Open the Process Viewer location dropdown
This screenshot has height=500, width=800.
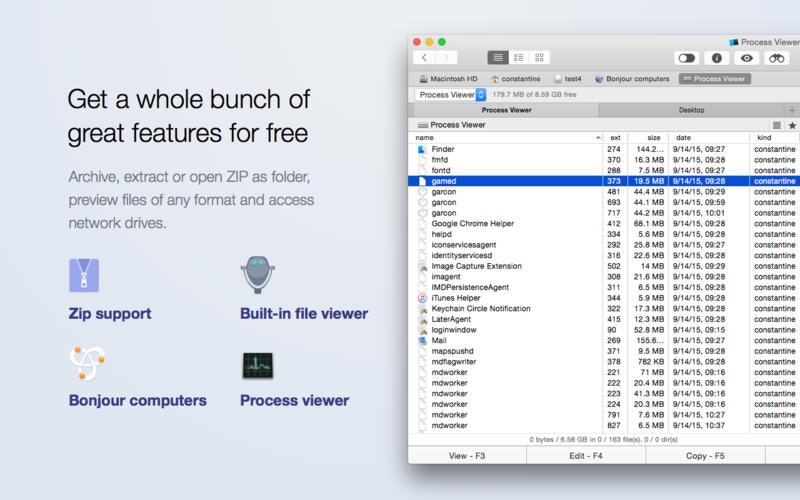450,95
